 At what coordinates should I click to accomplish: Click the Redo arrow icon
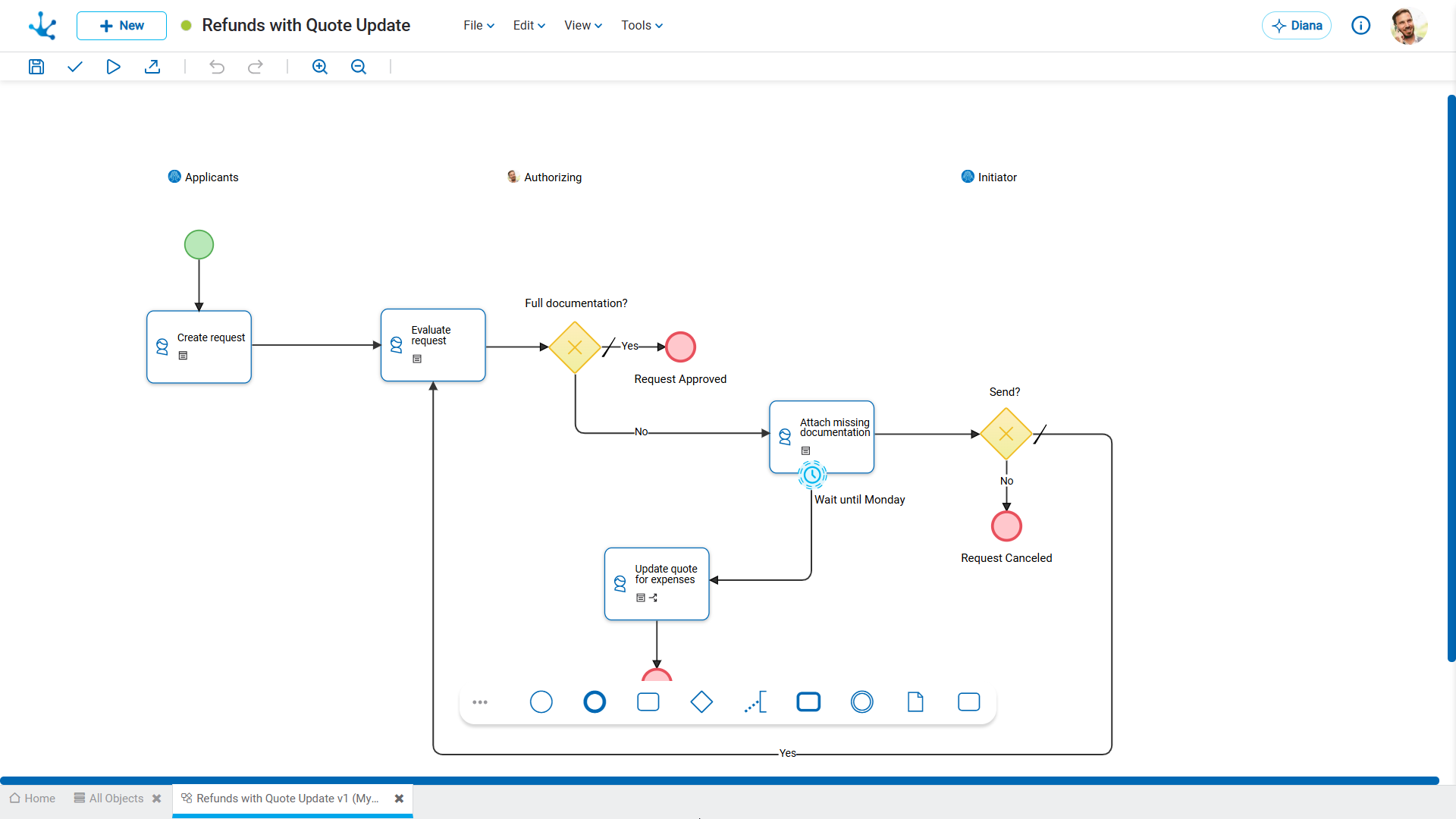[x=256, y=67]
